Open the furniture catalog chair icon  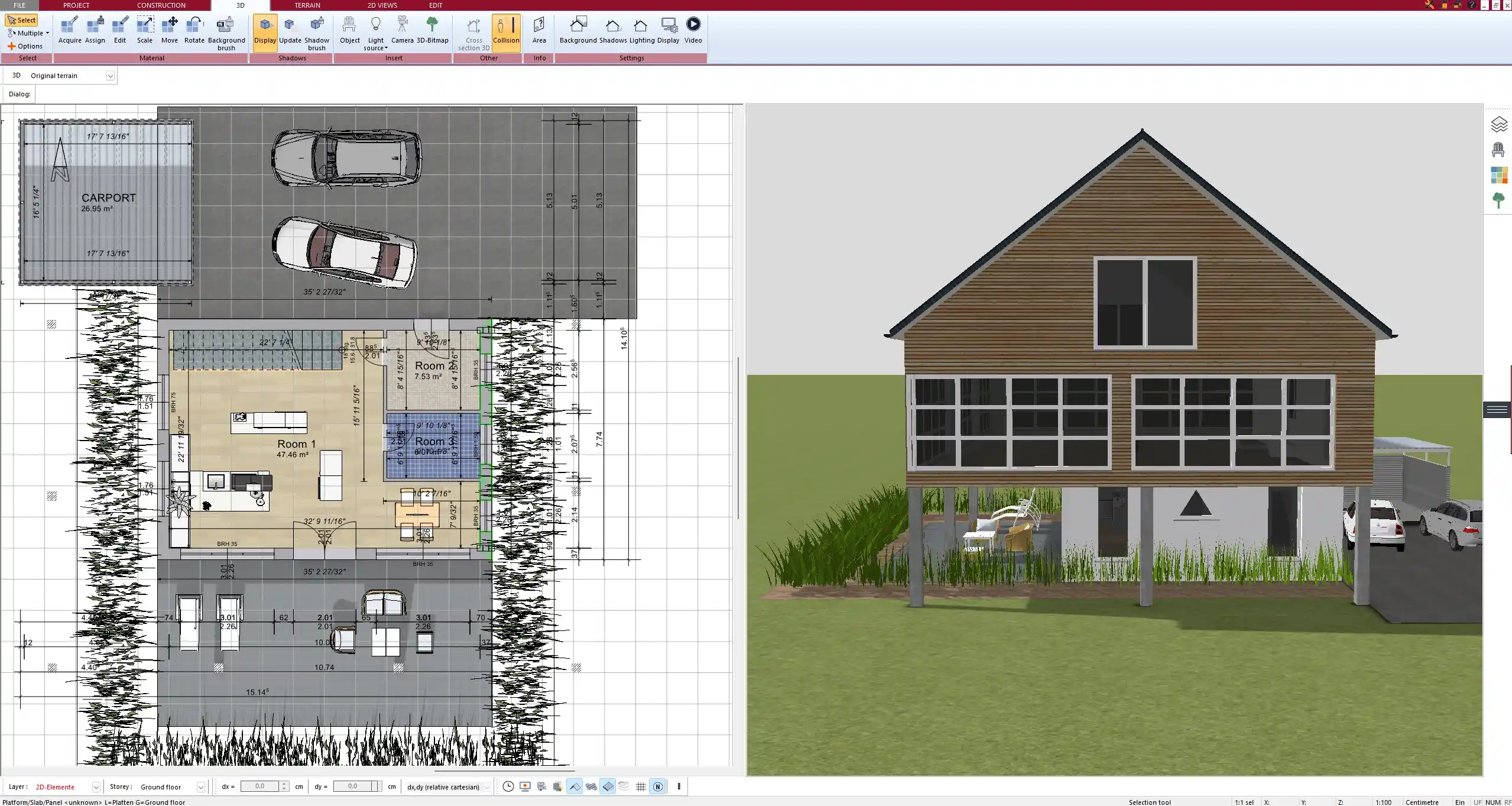pos(1498,150)
